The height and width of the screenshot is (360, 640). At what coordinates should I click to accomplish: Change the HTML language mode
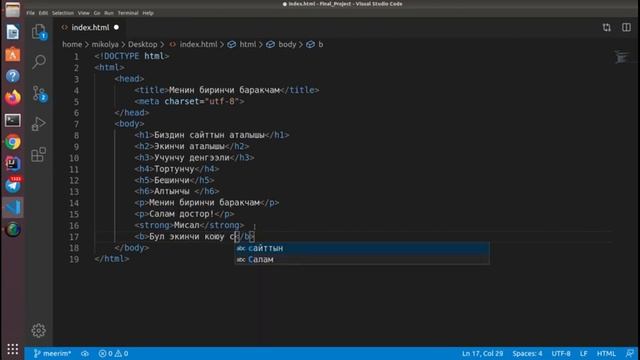[606, 353]
